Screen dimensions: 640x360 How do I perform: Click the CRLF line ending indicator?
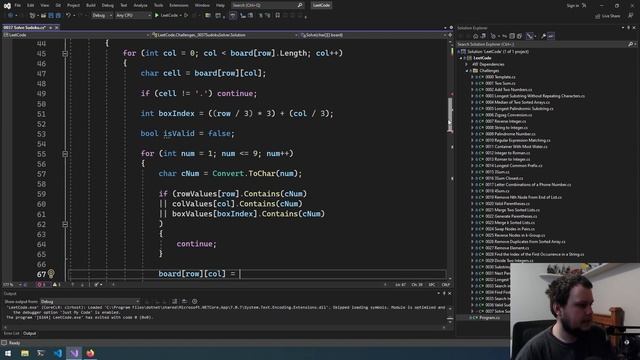[x=445, y=284]
